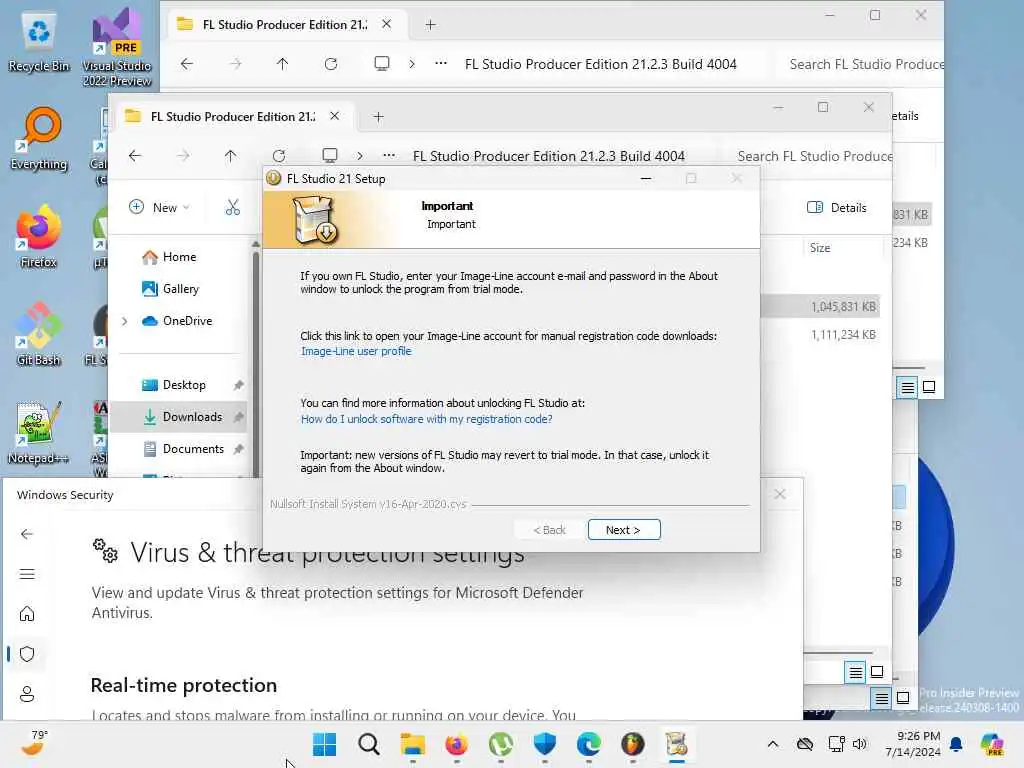Image resolution: width=1024 pixels, height=768 pixels.
Task: Open the clock and date flyout
Action: pyautogui.click(x=912, y=744)
